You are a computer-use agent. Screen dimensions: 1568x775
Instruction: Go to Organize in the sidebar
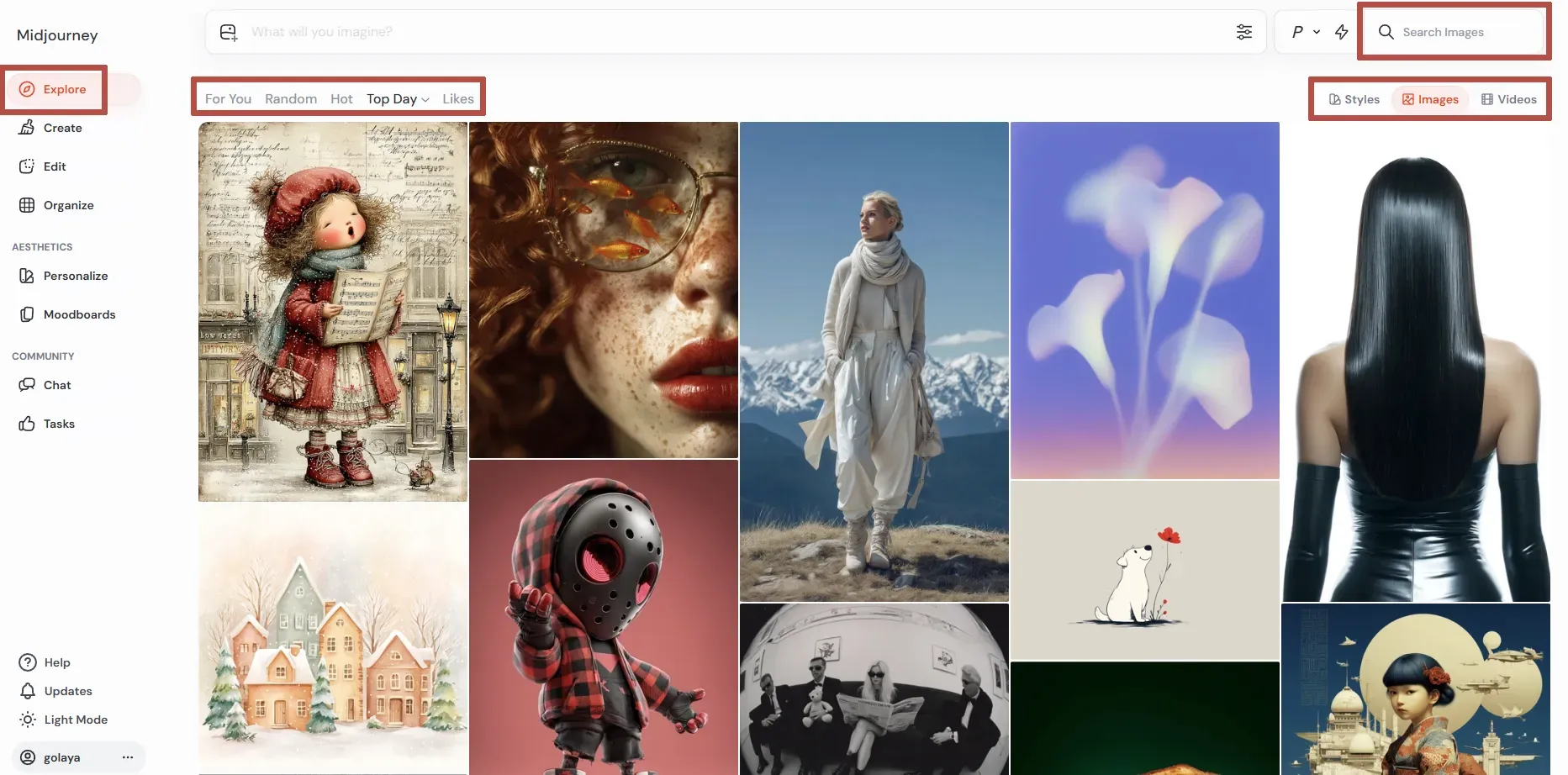tap(68, 205)
